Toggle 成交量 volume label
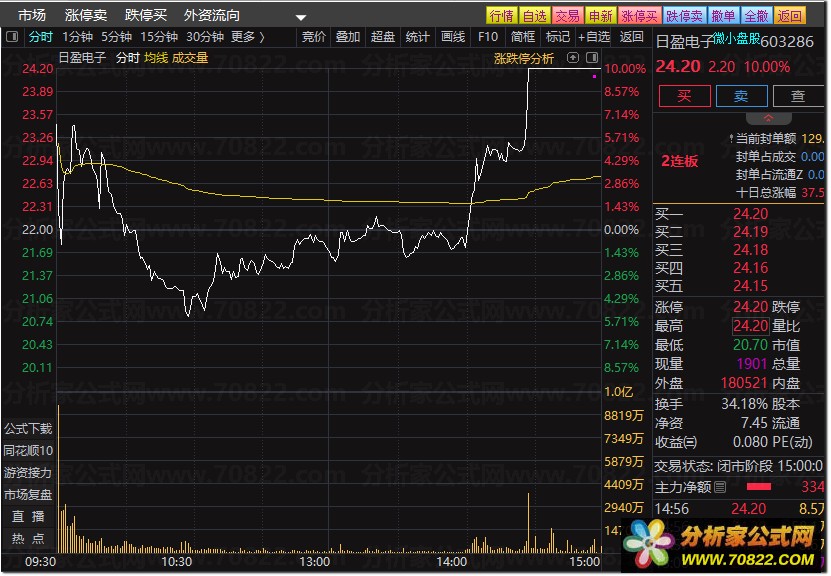 click(x=190, y=58)
